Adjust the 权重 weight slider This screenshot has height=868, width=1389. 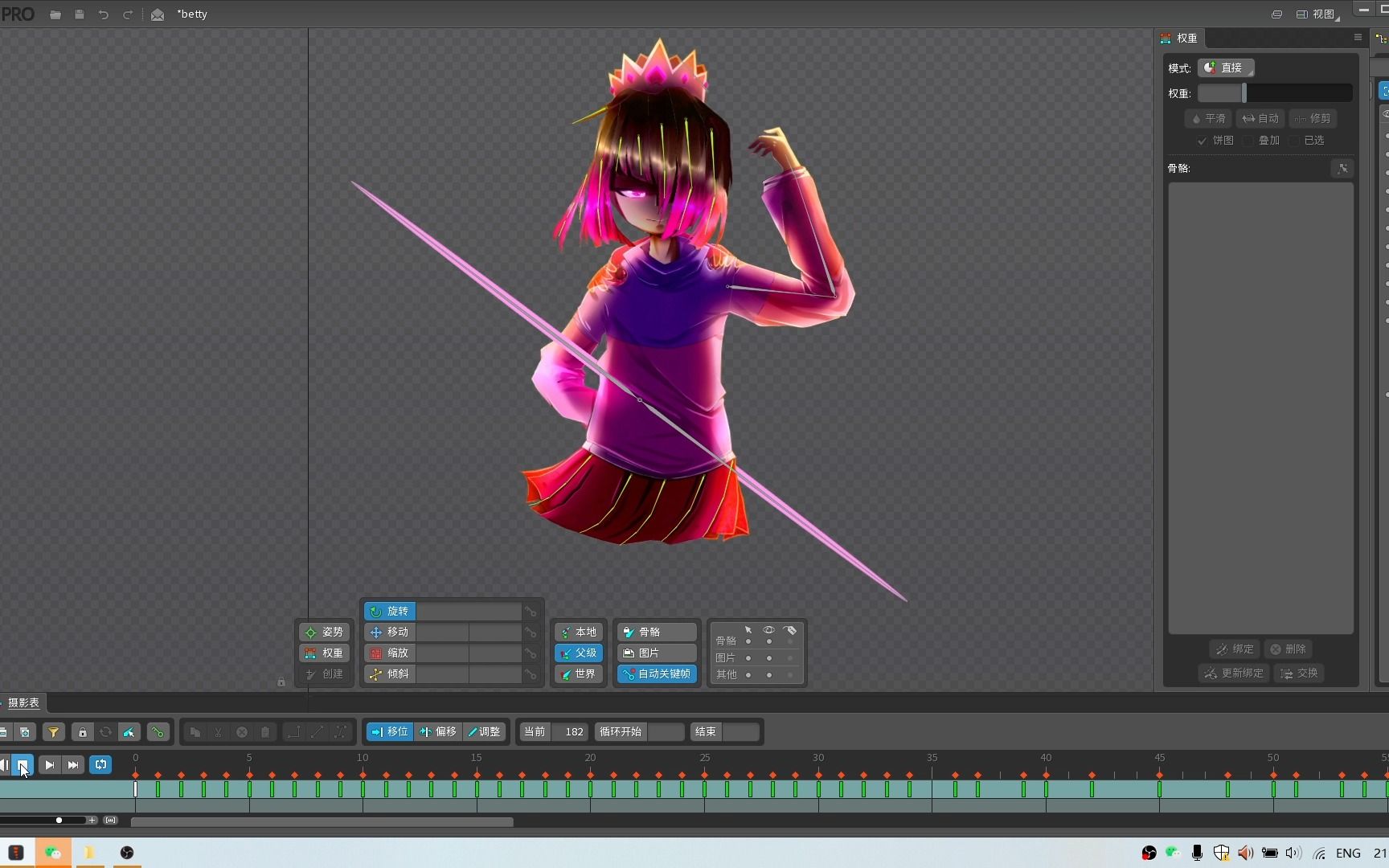(x=1275, y=93)
